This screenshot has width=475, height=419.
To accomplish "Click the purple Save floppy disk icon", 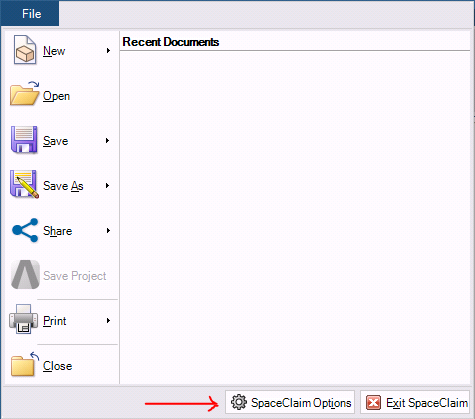I will pos(24,140).
